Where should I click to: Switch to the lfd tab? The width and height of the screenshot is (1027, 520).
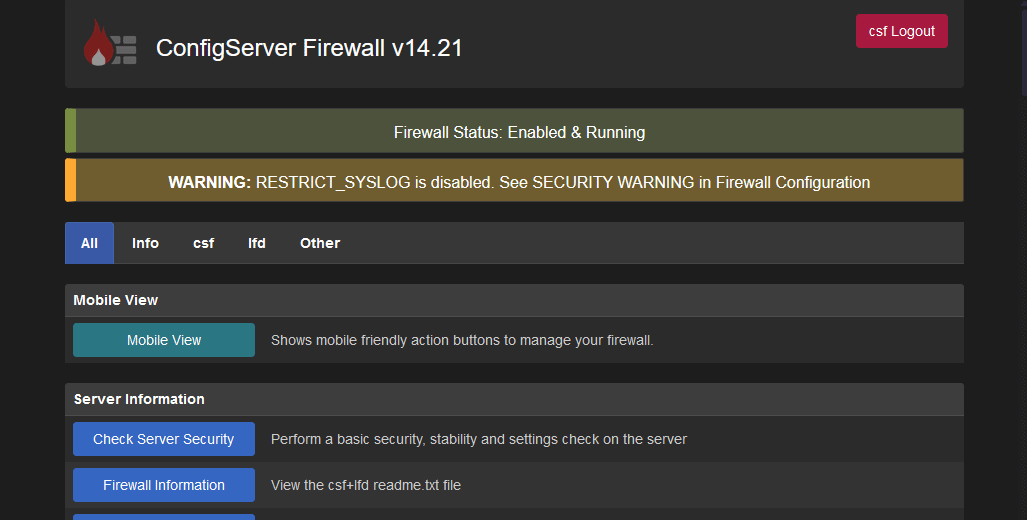point(257,243)
